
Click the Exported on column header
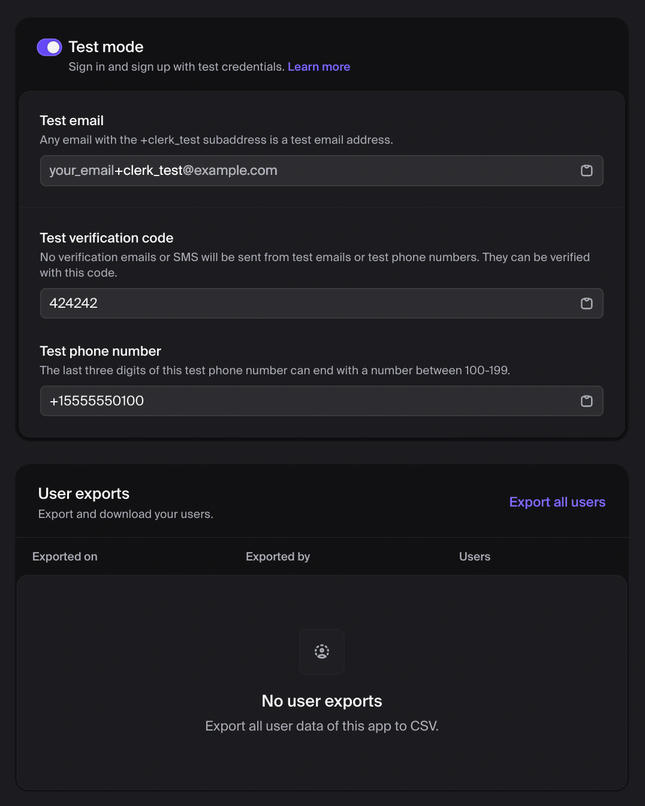[x=64, y=556]
